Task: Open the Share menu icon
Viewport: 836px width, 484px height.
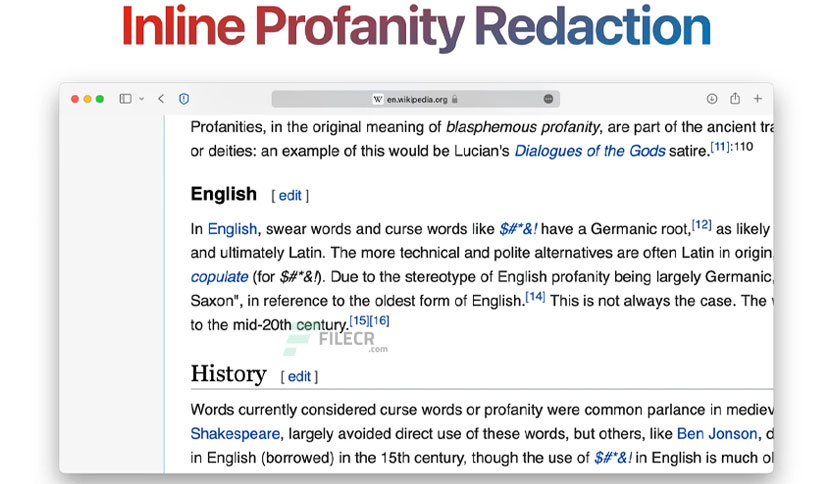Action: pos(735,98)
